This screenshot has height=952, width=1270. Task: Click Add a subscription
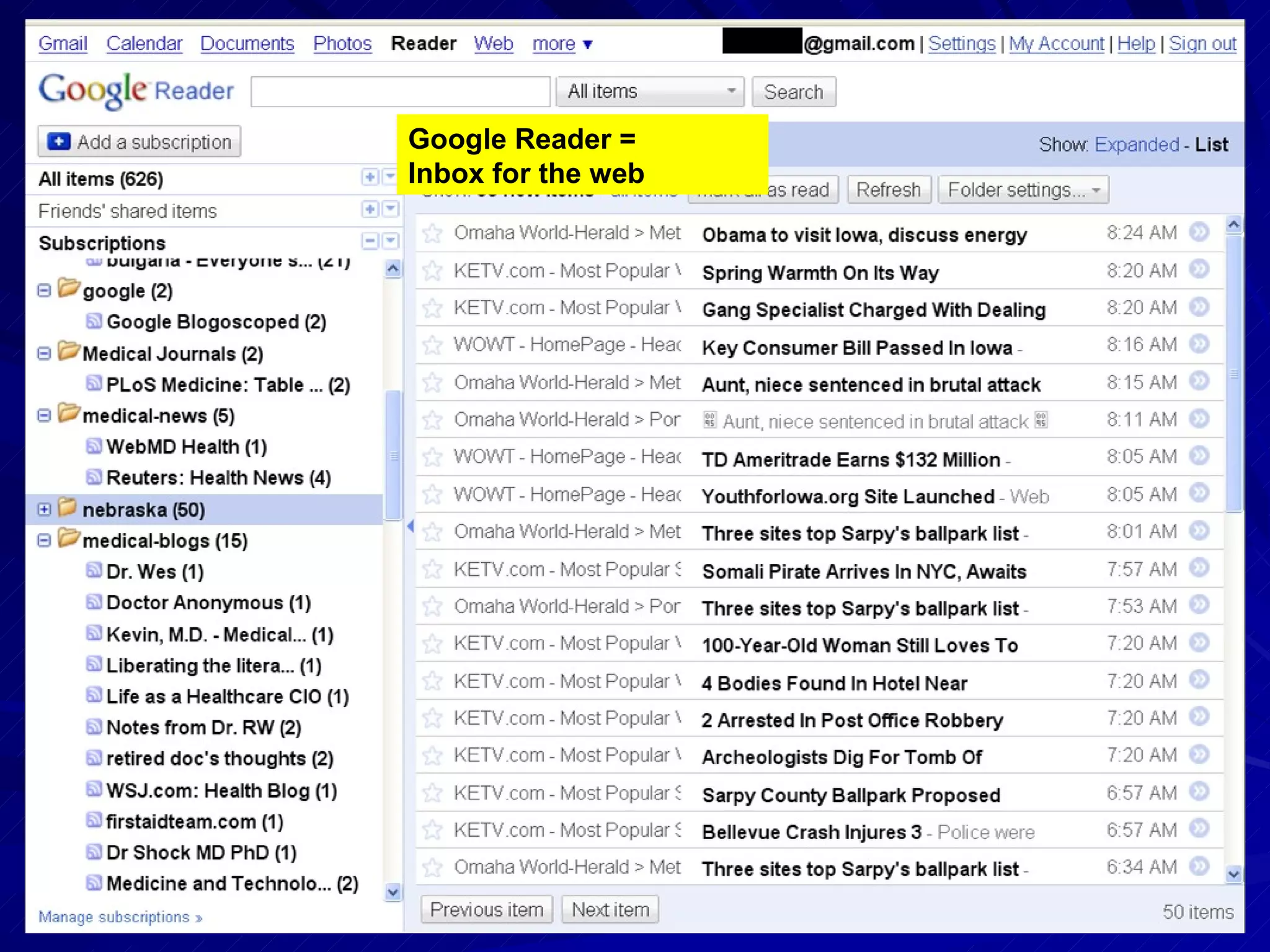140,142
